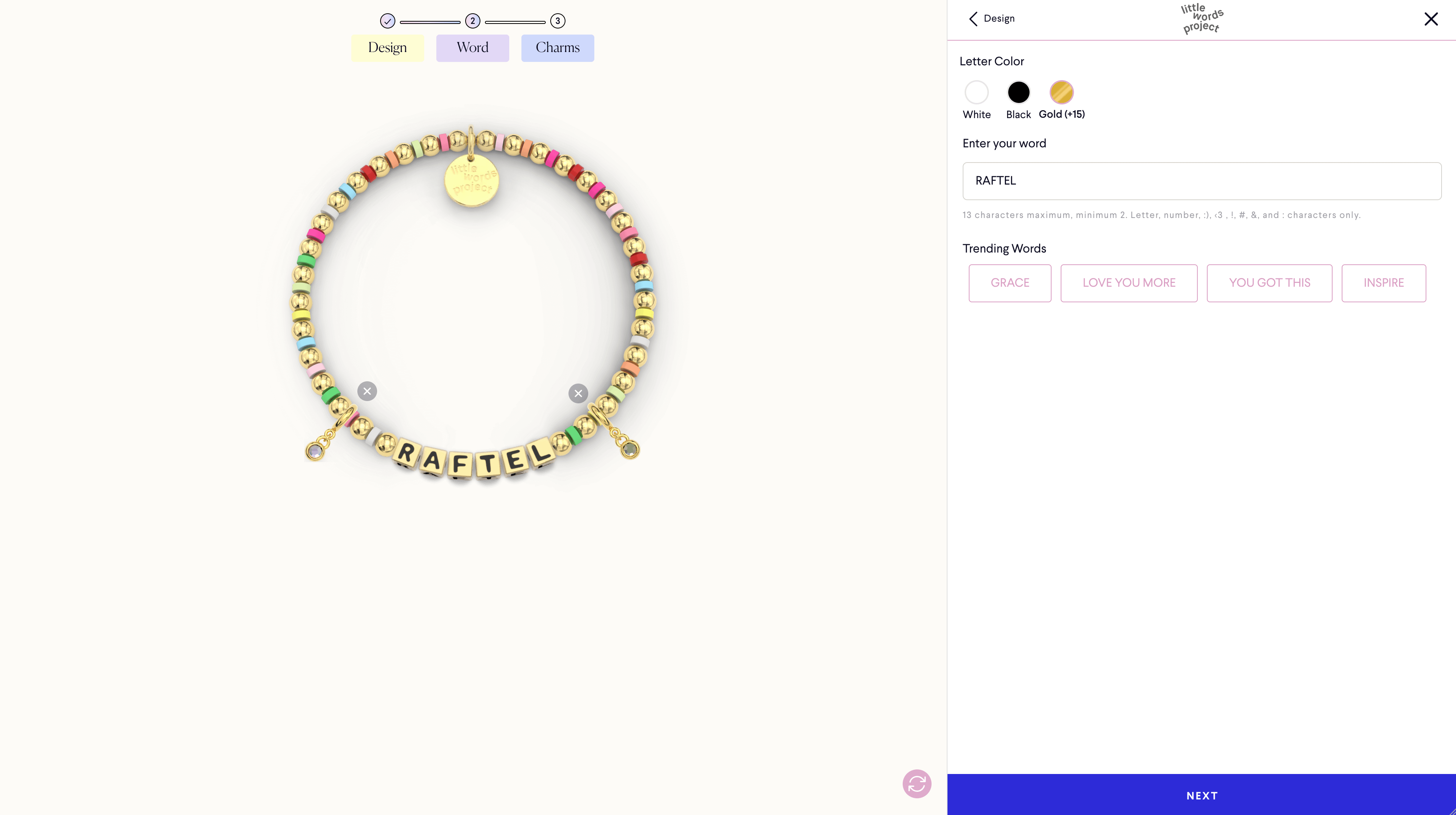This screenshot has height=815, width=1456.
Task: Open the Design tab
Action: click(x=387, y=48)
